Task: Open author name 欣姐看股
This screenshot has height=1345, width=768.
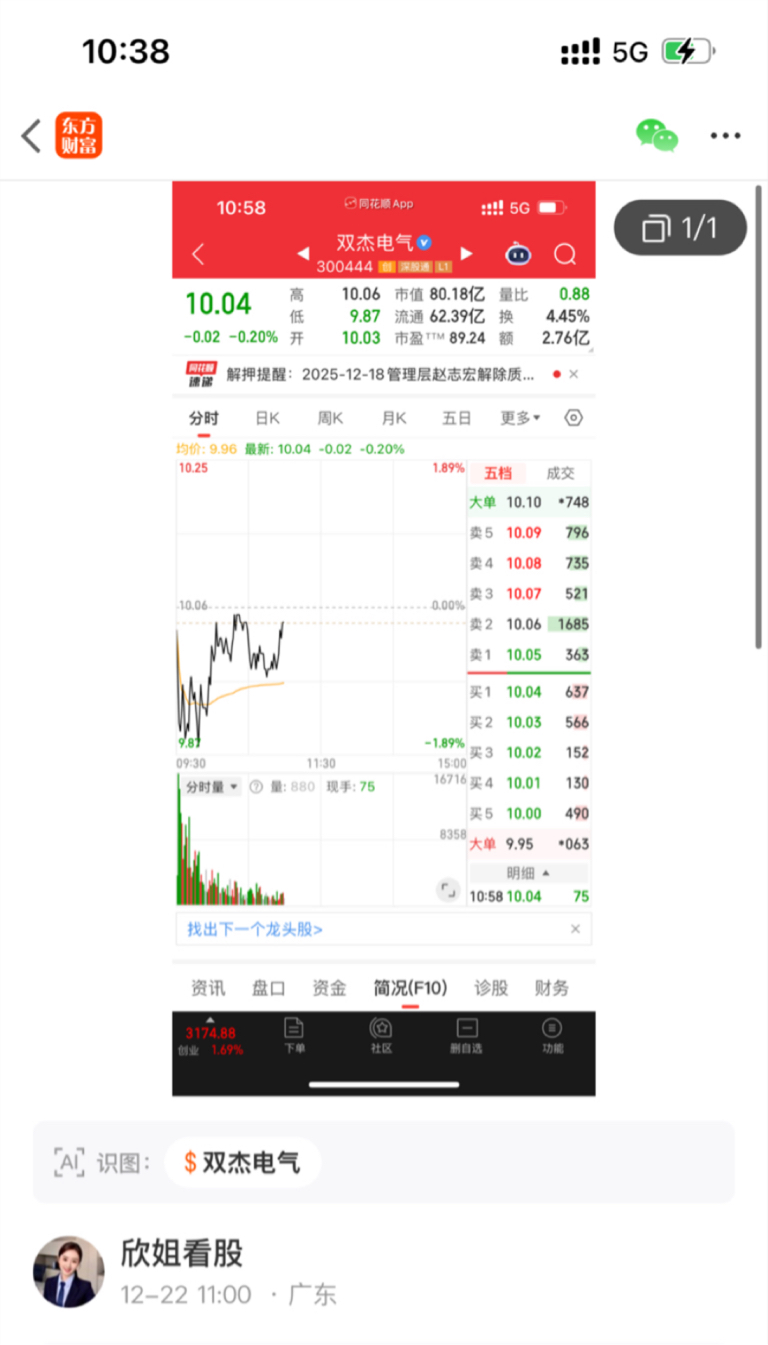Action: click(x=182, y=1252)
